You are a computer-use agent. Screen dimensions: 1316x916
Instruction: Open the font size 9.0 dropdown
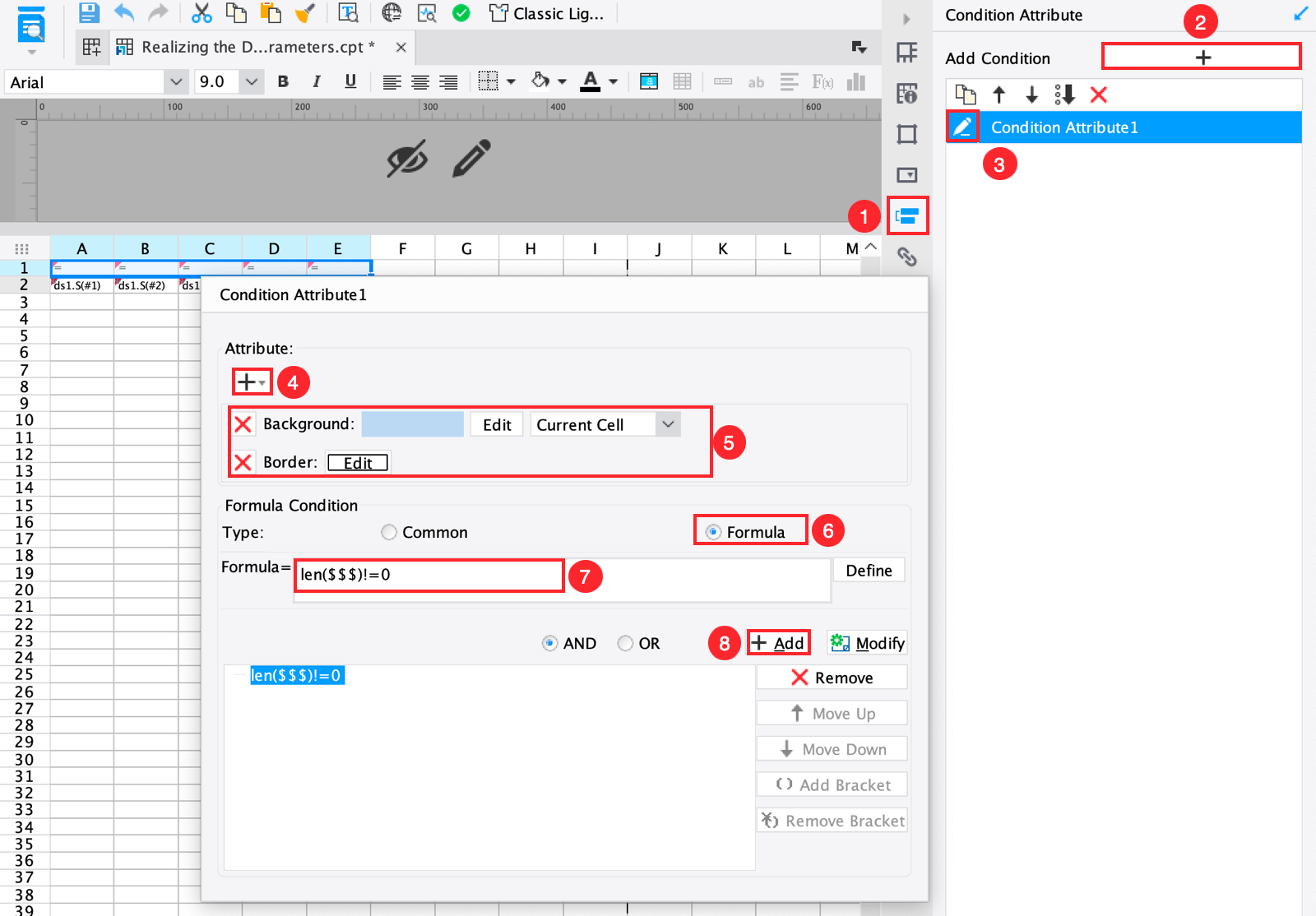[x=252, y=81]
